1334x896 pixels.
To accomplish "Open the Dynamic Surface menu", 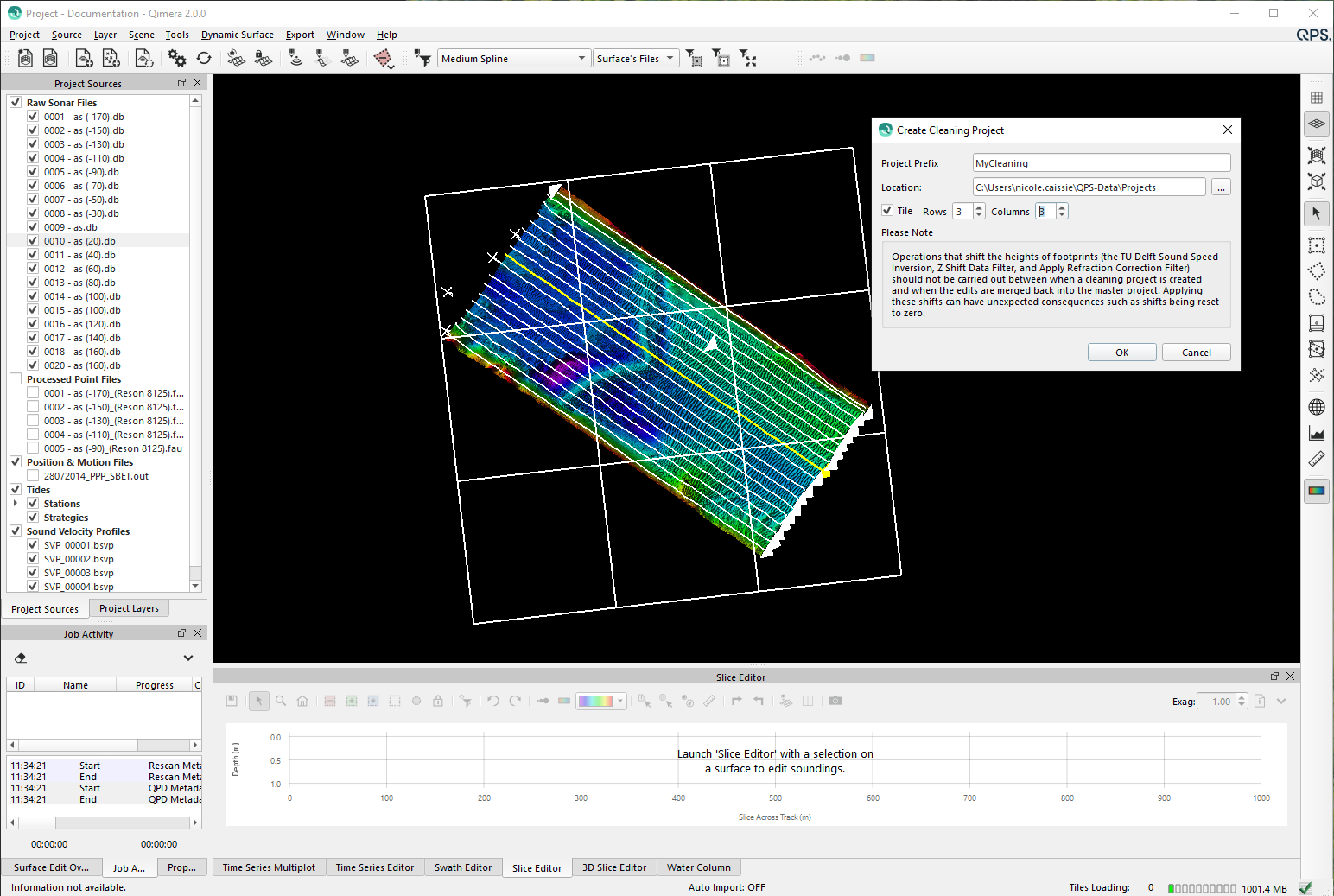I will (x=237, y=35).
